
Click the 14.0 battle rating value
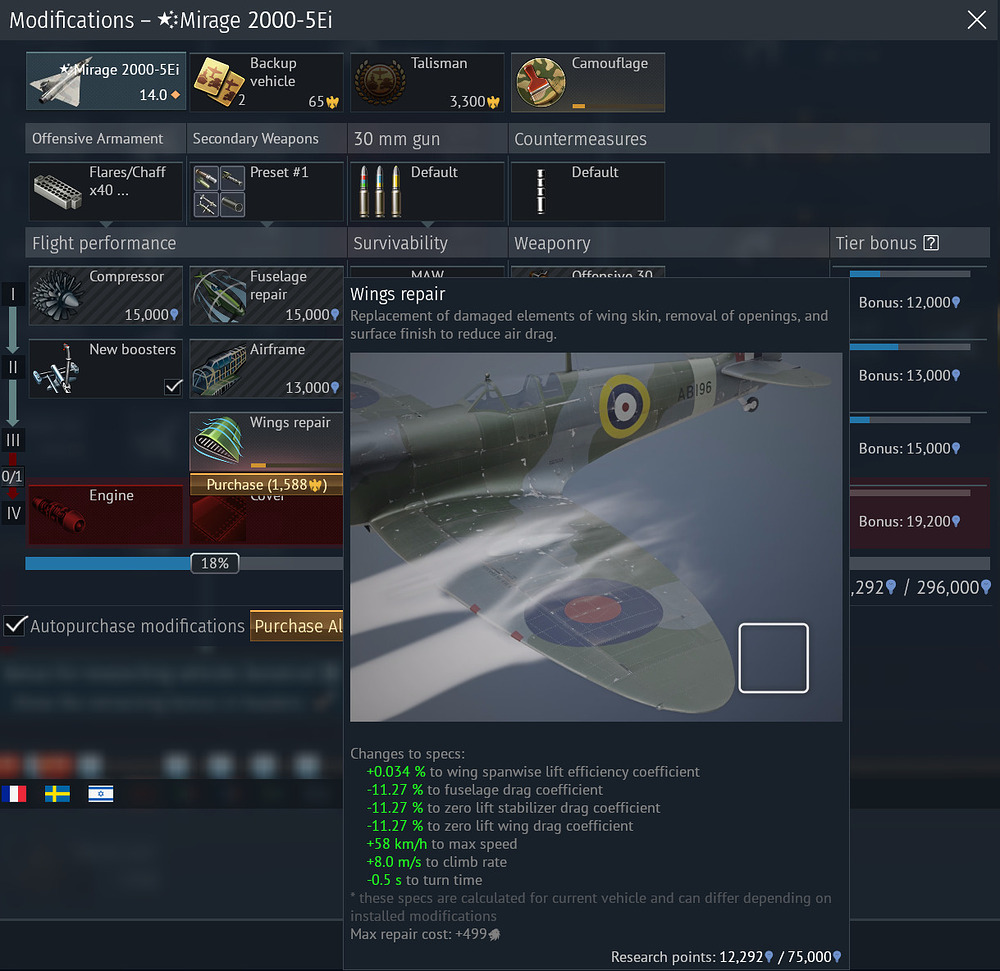(153, 95)
